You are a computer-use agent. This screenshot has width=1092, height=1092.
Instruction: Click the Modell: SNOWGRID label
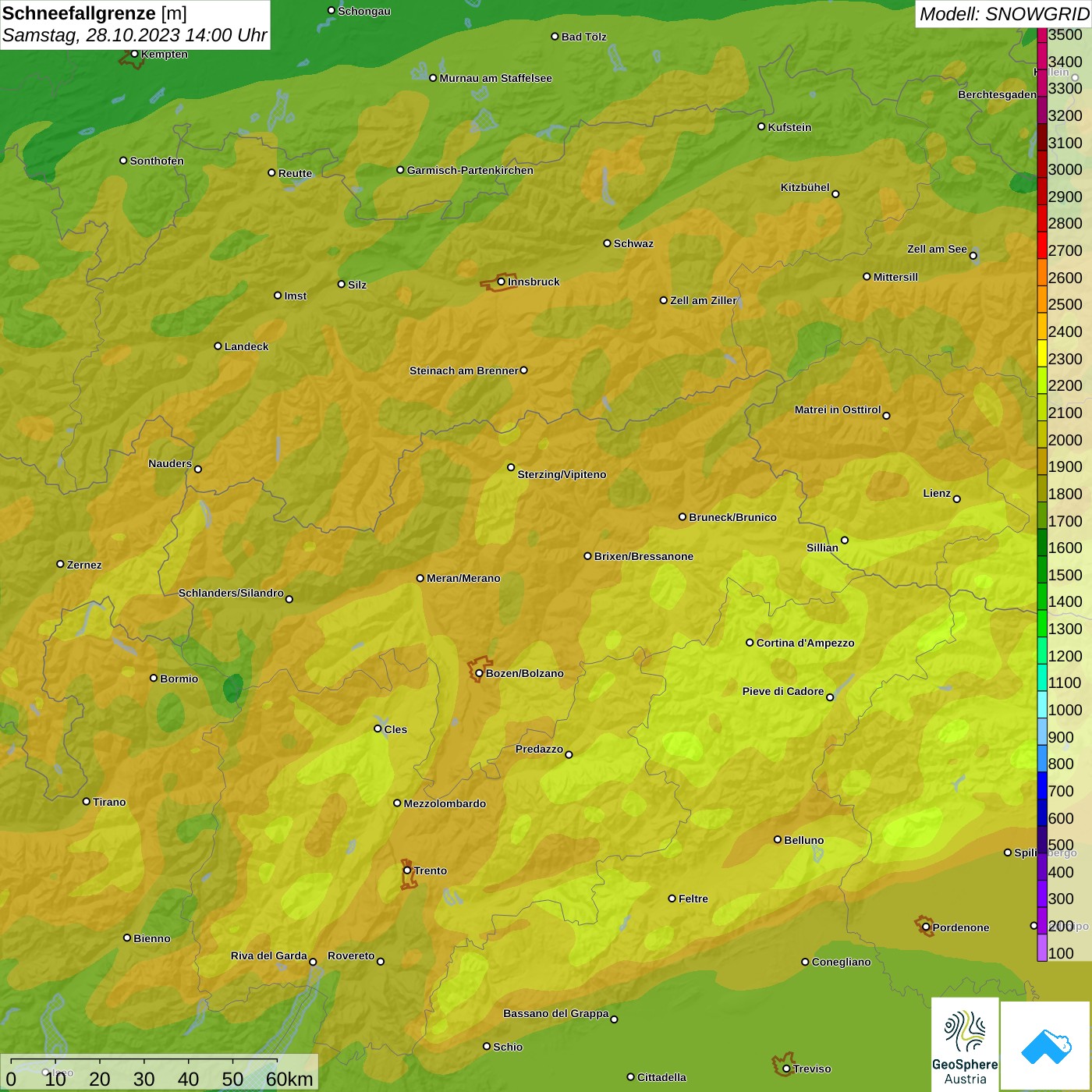[1004, 13]
